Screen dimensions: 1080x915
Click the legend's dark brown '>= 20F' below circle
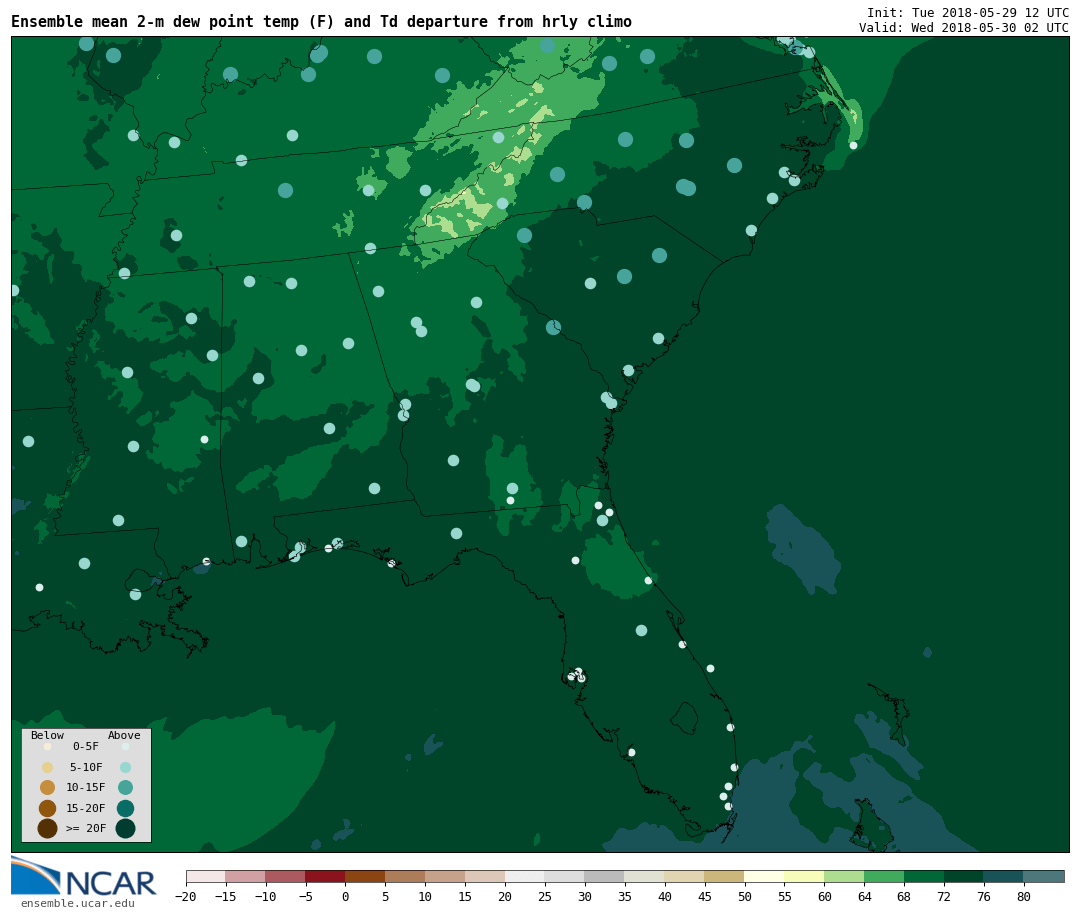tap(48, 828)
